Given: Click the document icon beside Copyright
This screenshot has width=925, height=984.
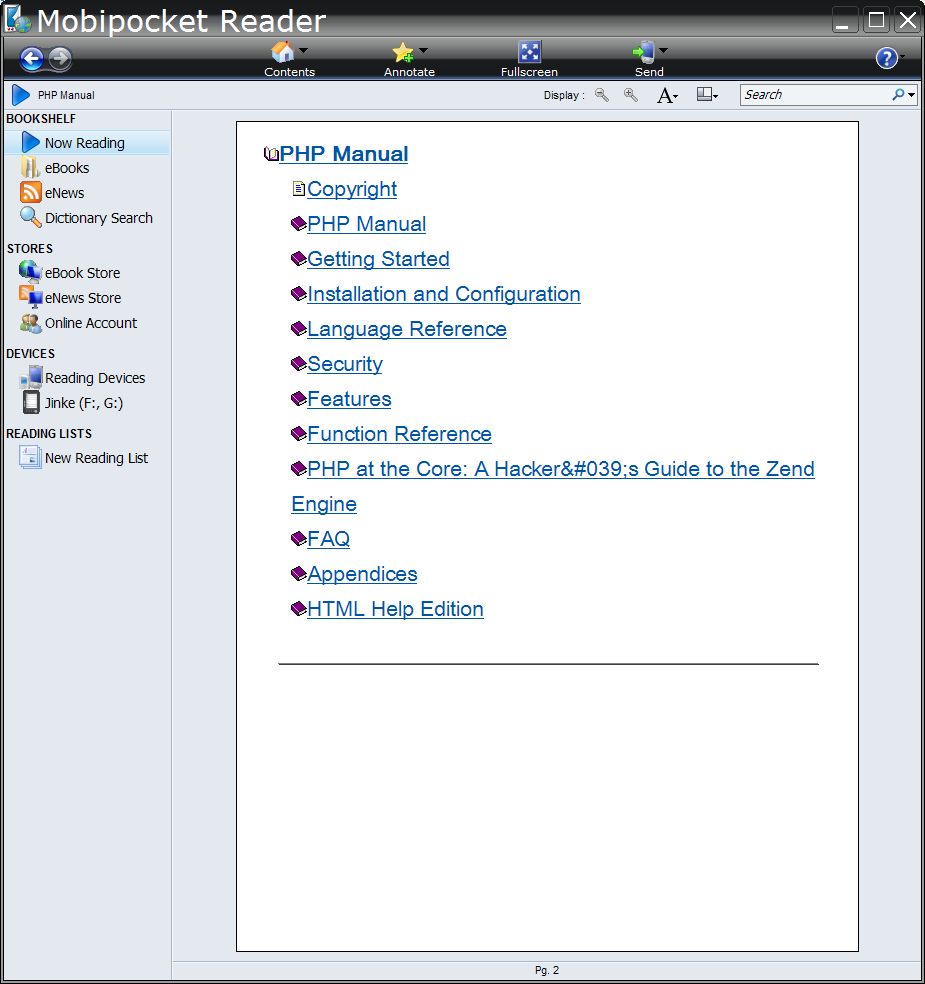Looking at the screenshot, I should (299, 188).
